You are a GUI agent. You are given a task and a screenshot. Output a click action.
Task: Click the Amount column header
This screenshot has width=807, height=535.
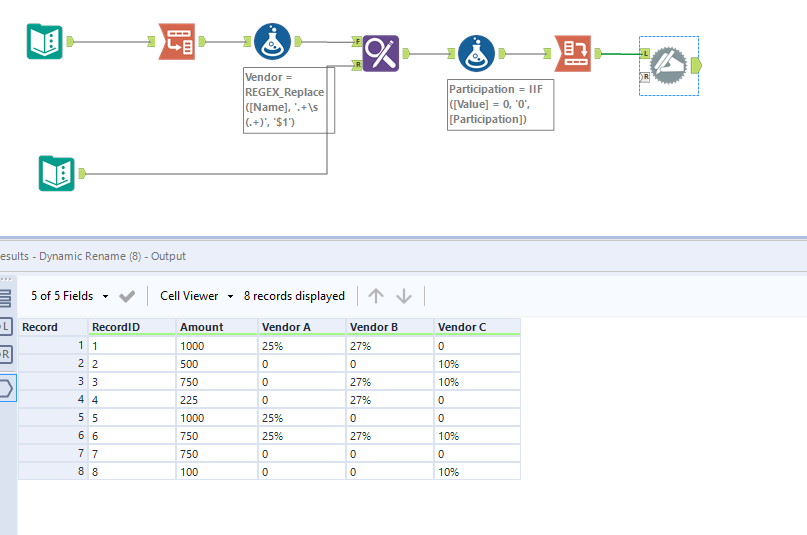(x=202, y=327)
